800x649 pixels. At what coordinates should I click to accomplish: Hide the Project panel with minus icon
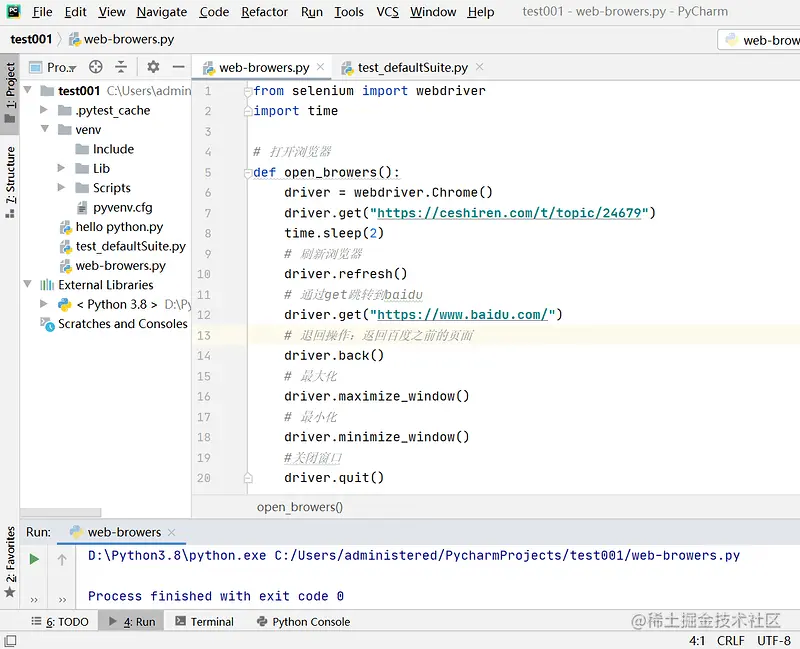(178, 67)
